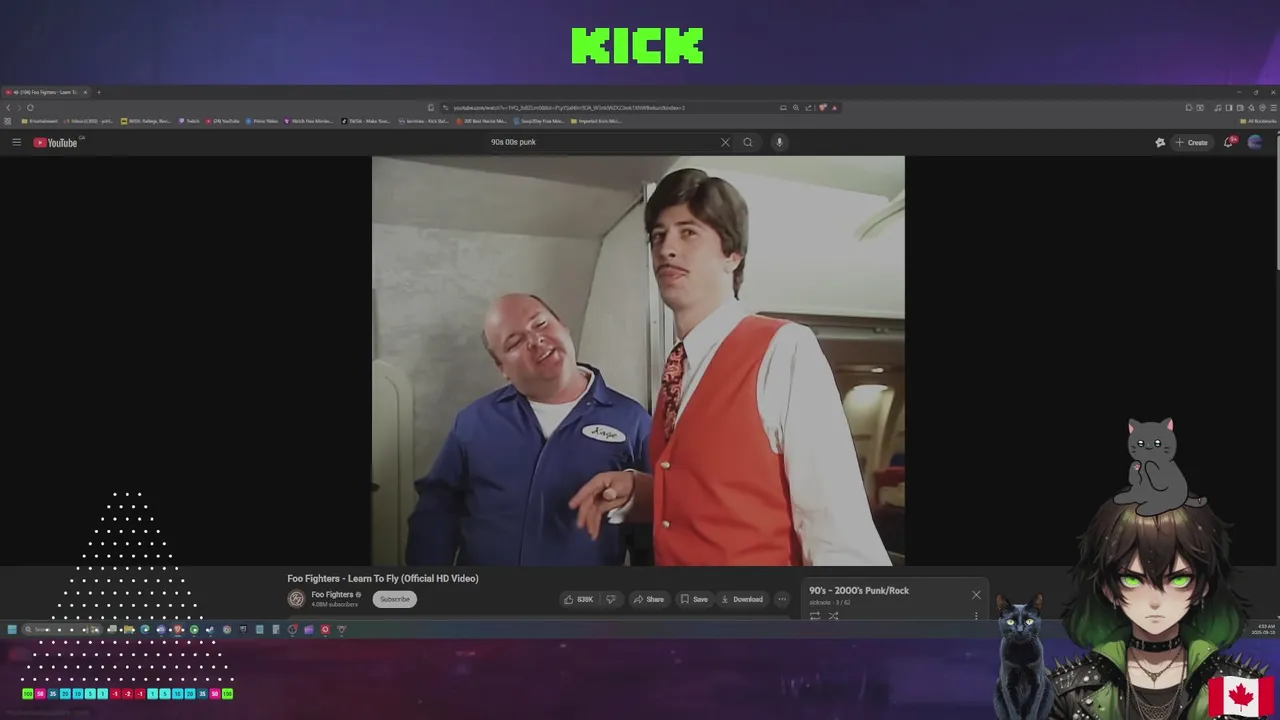Open the All Bookmarks folder

click(1258, 121)
